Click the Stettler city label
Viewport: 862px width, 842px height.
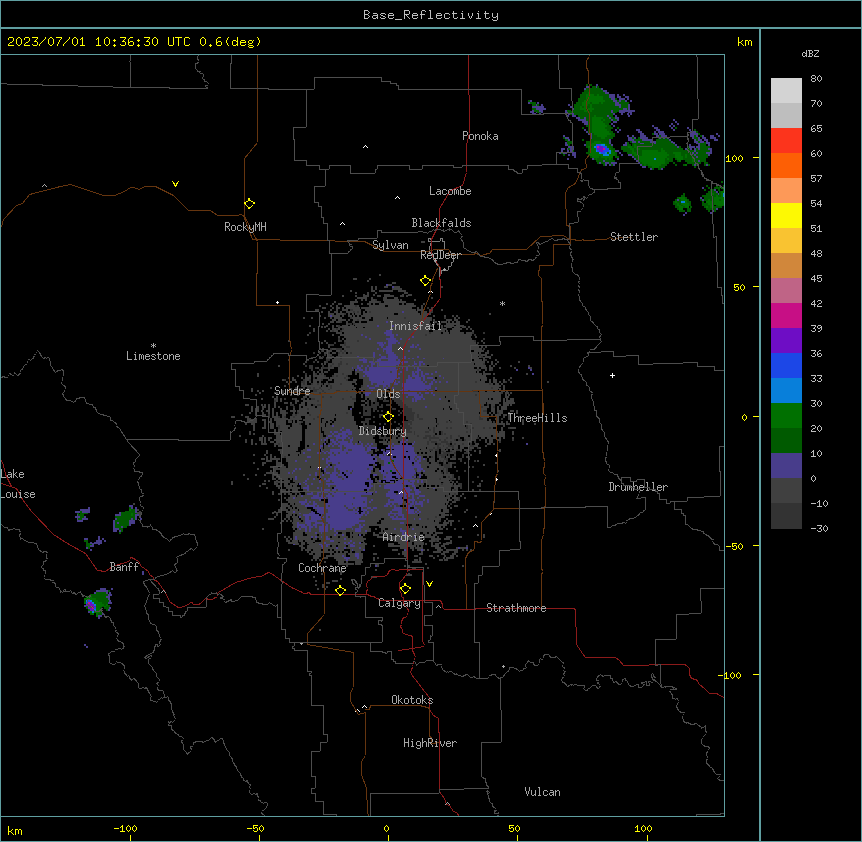(x=634, y=237)
